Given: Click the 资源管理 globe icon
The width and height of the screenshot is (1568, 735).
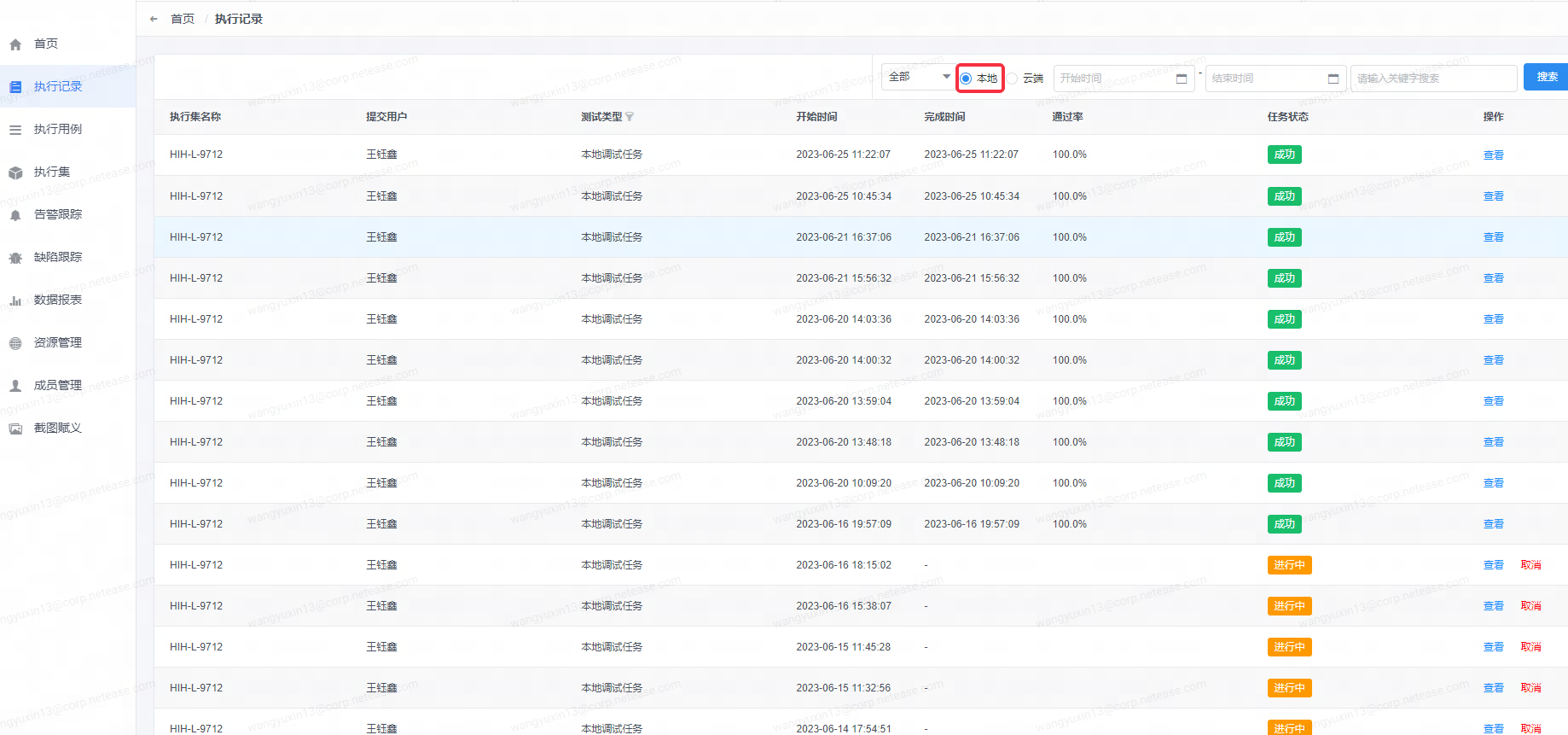Looking at the screenshot, I should 15,343.
